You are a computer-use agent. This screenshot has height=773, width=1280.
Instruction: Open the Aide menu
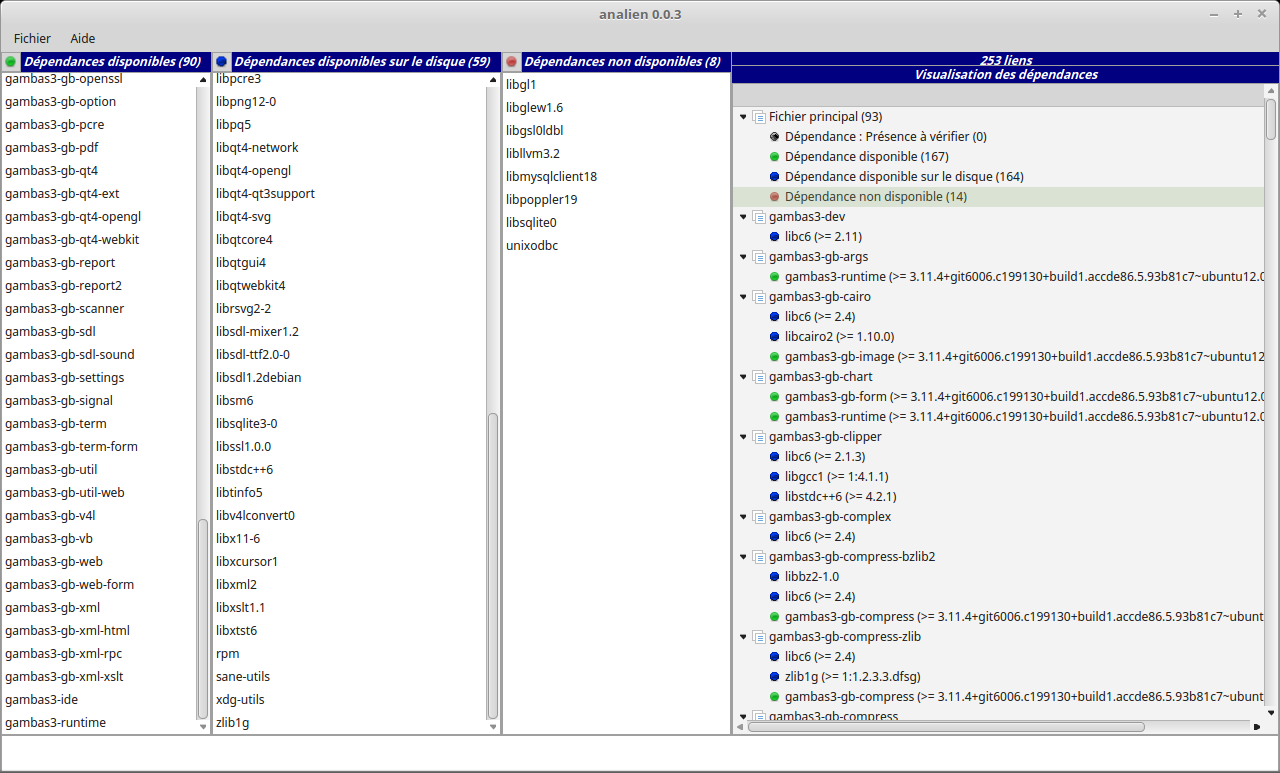(82, 38)
